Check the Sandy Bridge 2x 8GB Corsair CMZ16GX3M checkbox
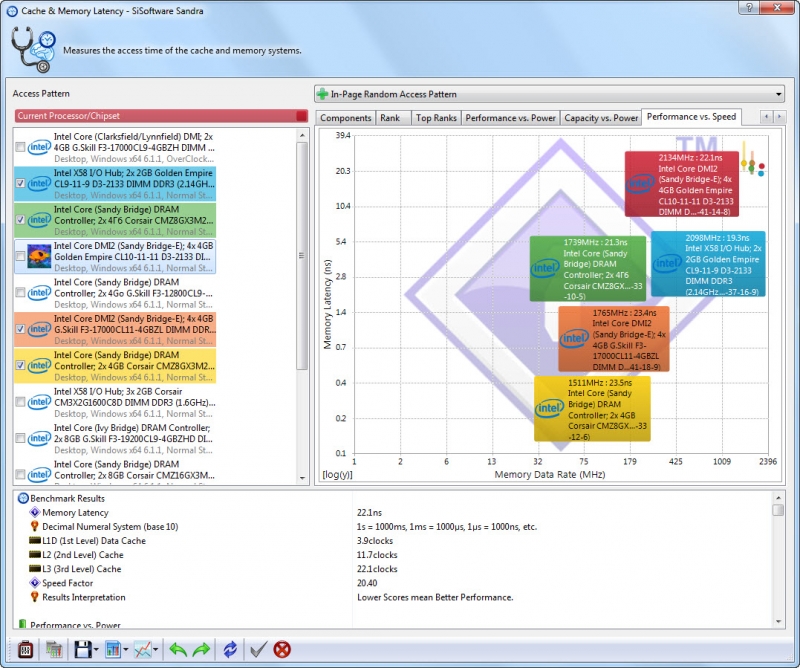800x668 pixels. 20,475
